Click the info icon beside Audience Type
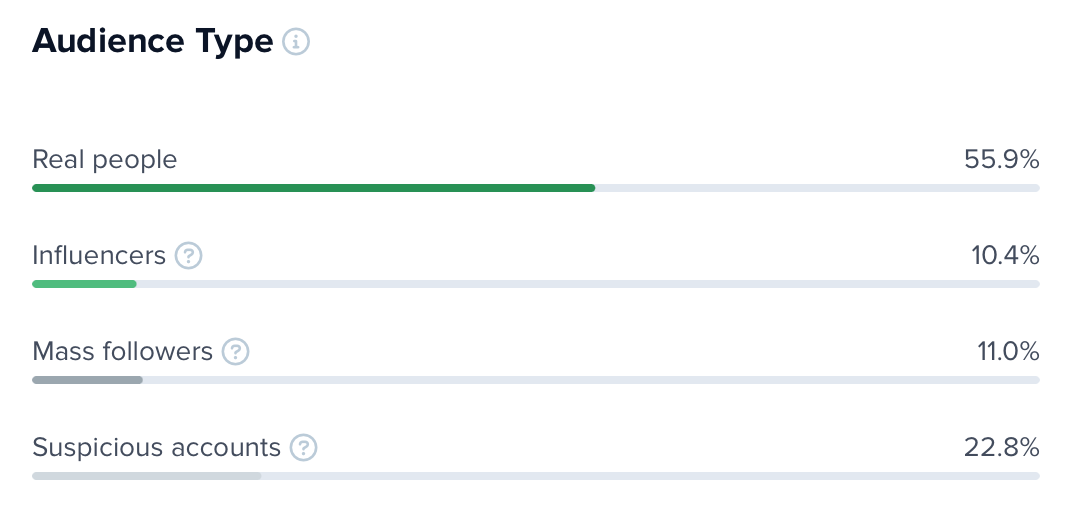The image size is (1086, 530). pos(296,42)
